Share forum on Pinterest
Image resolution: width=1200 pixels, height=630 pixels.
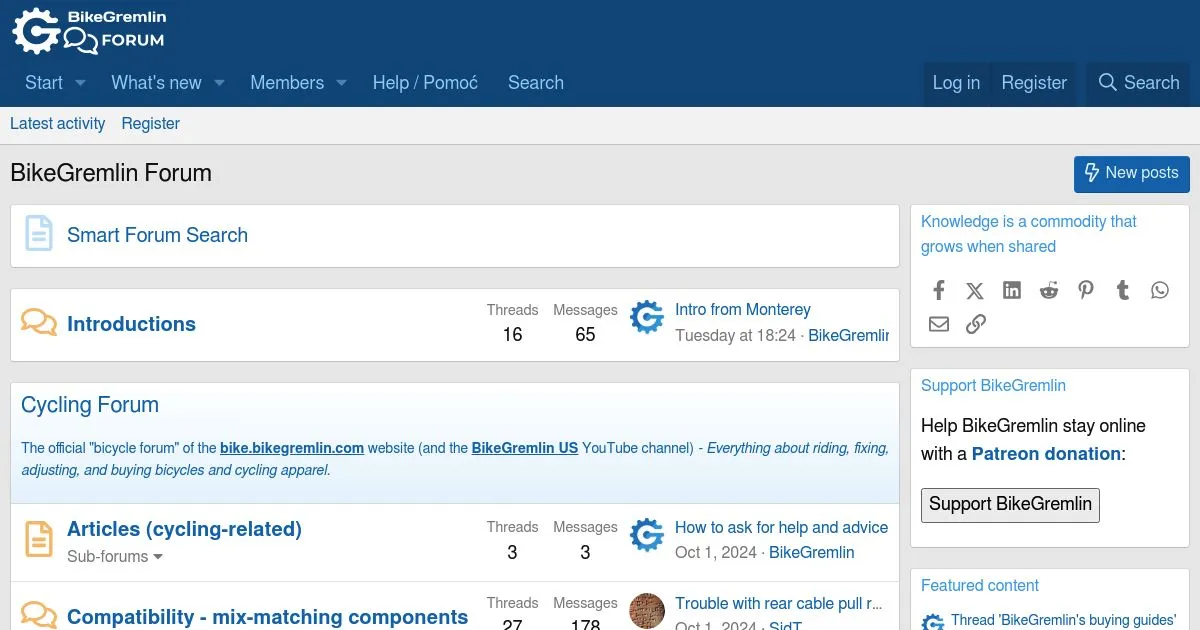[1086, 290]
